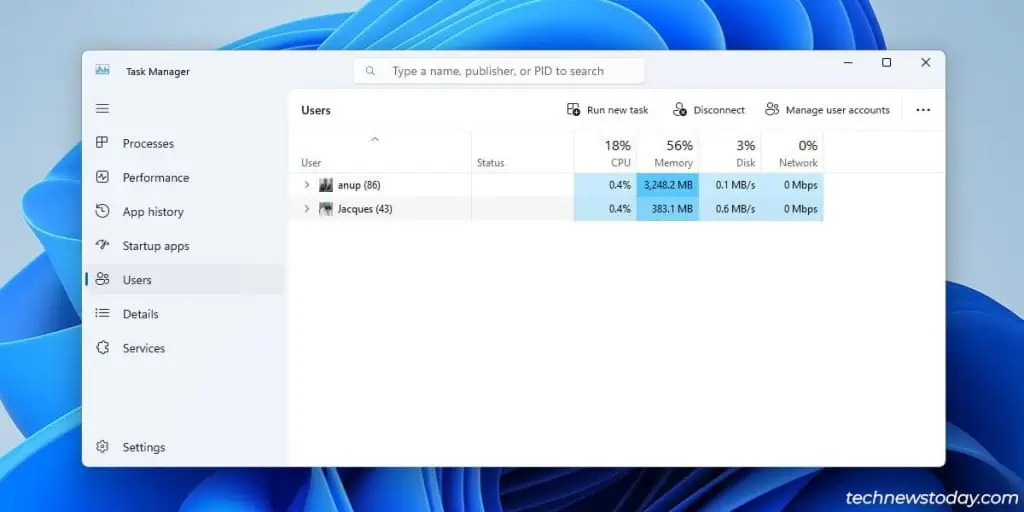Click the Settings gear icon

tap(102, 447)
